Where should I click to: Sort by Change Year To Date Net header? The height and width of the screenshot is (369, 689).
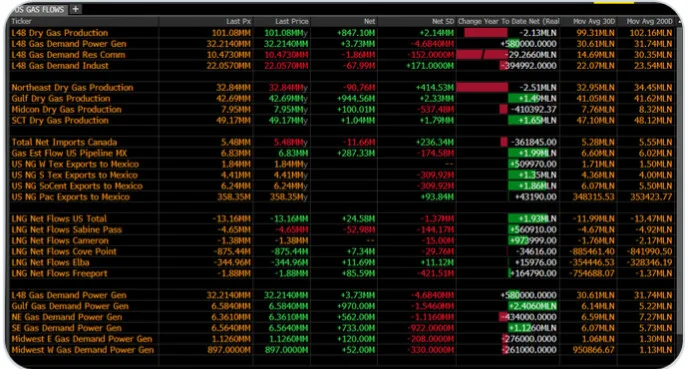pyautogui.click(x=508, y=21)
